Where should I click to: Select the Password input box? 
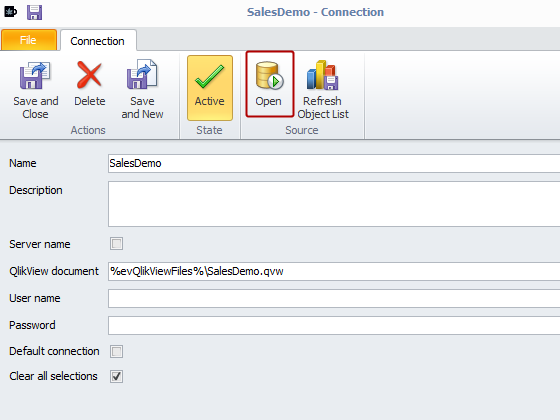coord(334,325)
